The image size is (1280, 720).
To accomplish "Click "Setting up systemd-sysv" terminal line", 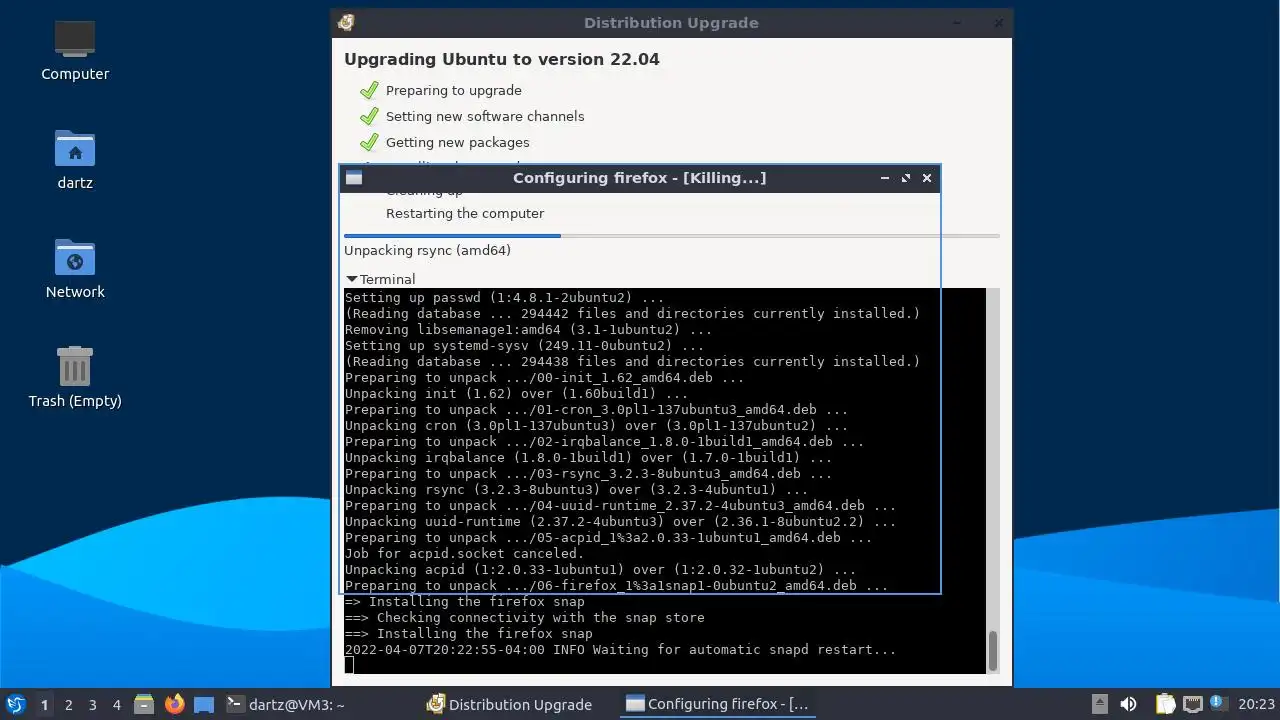I will click(524, 345).
